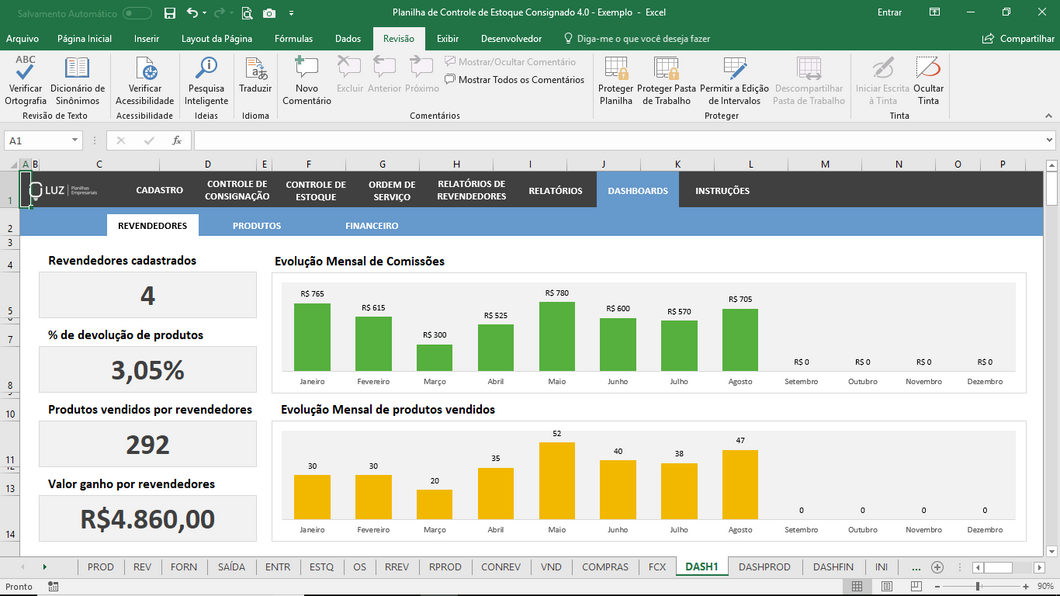Click Proteger Pasta de Trabalho

click(666, 80)
